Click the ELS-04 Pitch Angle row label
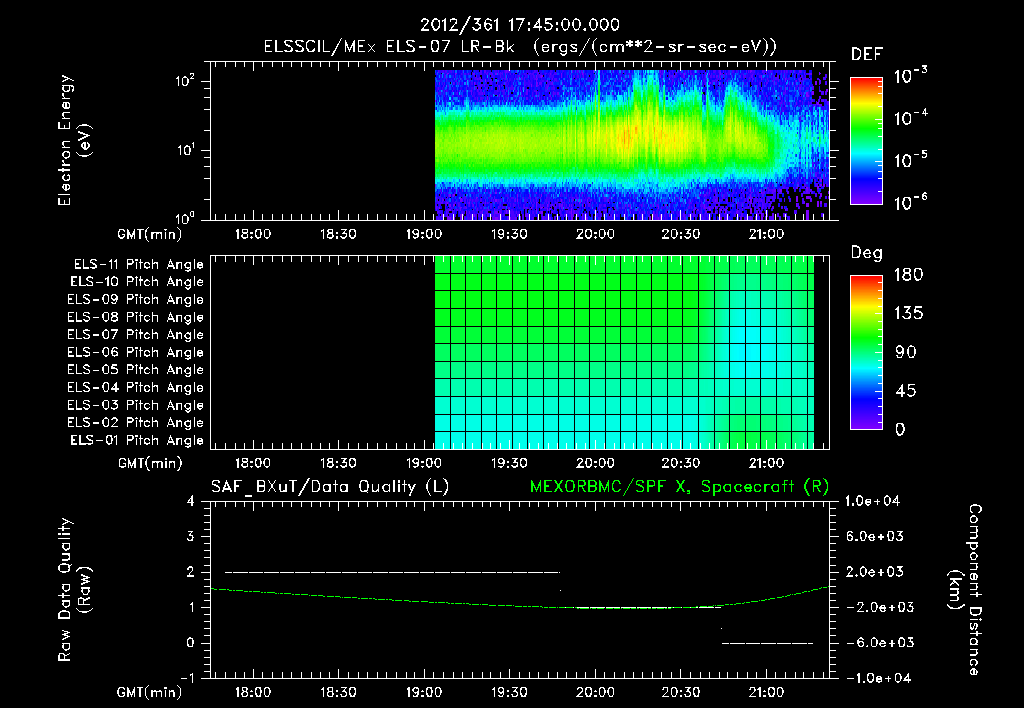1024x708 pixels. [135, 387]
